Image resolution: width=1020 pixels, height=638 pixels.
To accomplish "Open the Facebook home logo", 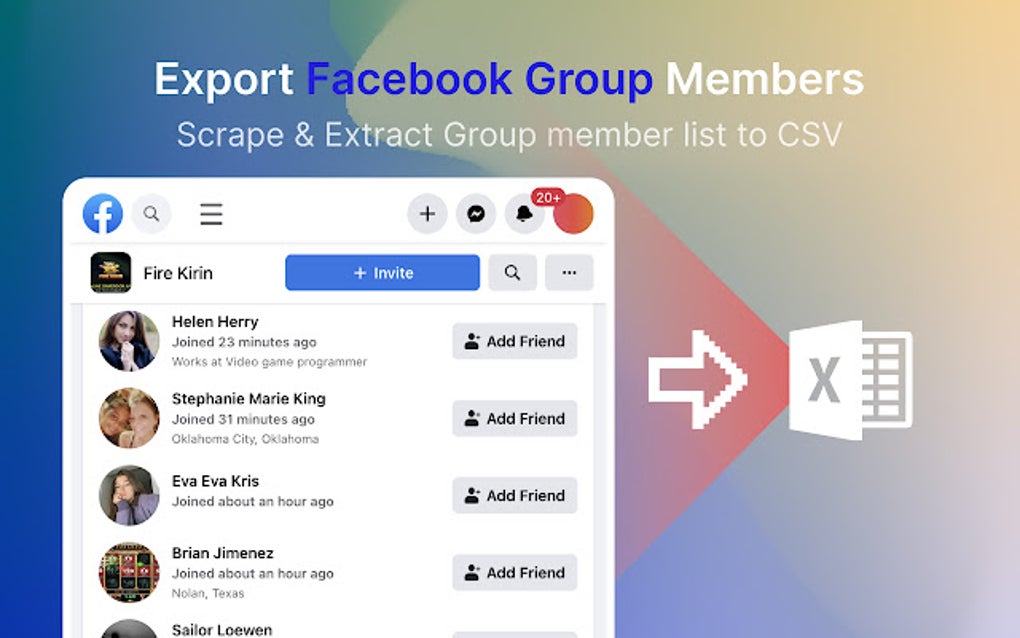I will (x=101, y=213).
